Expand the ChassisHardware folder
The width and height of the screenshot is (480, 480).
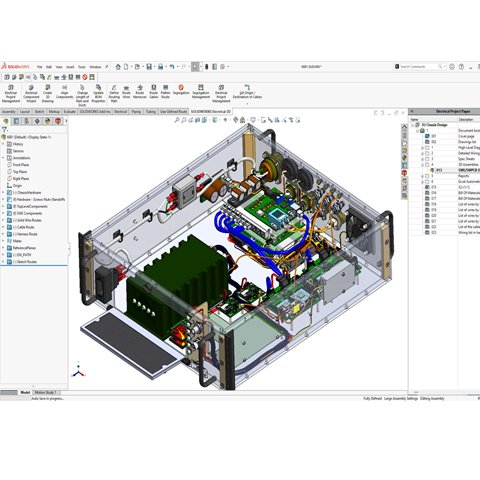tap(4, 192)
